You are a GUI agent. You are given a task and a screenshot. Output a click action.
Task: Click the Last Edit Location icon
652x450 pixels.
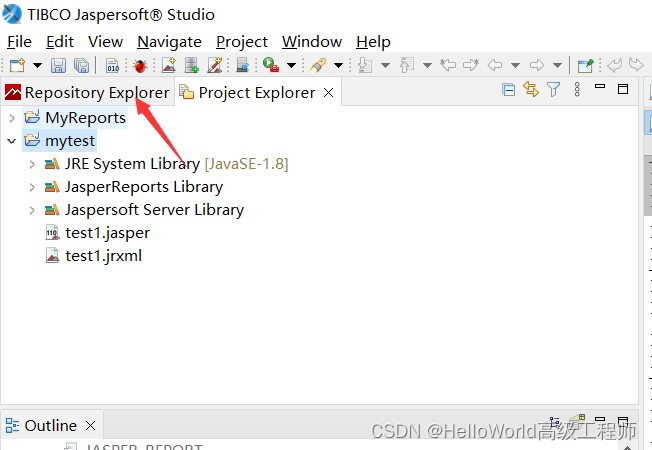(x=448, y=65)
